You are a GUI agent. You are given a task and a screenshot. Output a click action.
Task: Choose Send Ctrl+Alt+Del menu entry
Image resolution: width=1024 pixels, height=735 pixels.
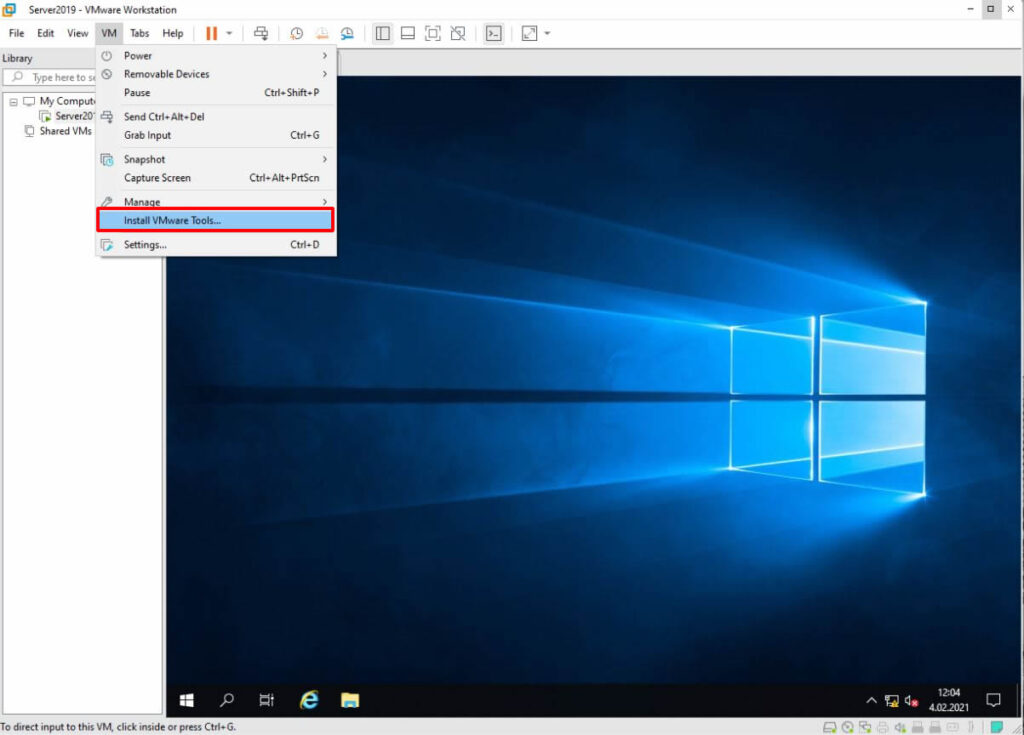216,116
